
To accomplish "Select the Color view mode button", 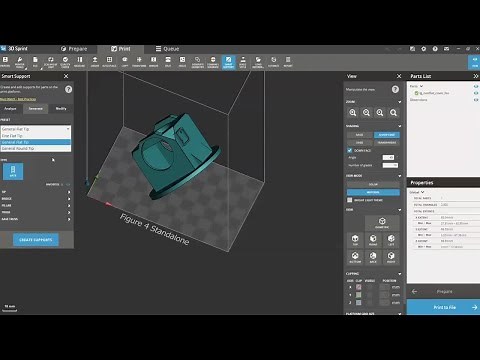I will pos(373,184).
